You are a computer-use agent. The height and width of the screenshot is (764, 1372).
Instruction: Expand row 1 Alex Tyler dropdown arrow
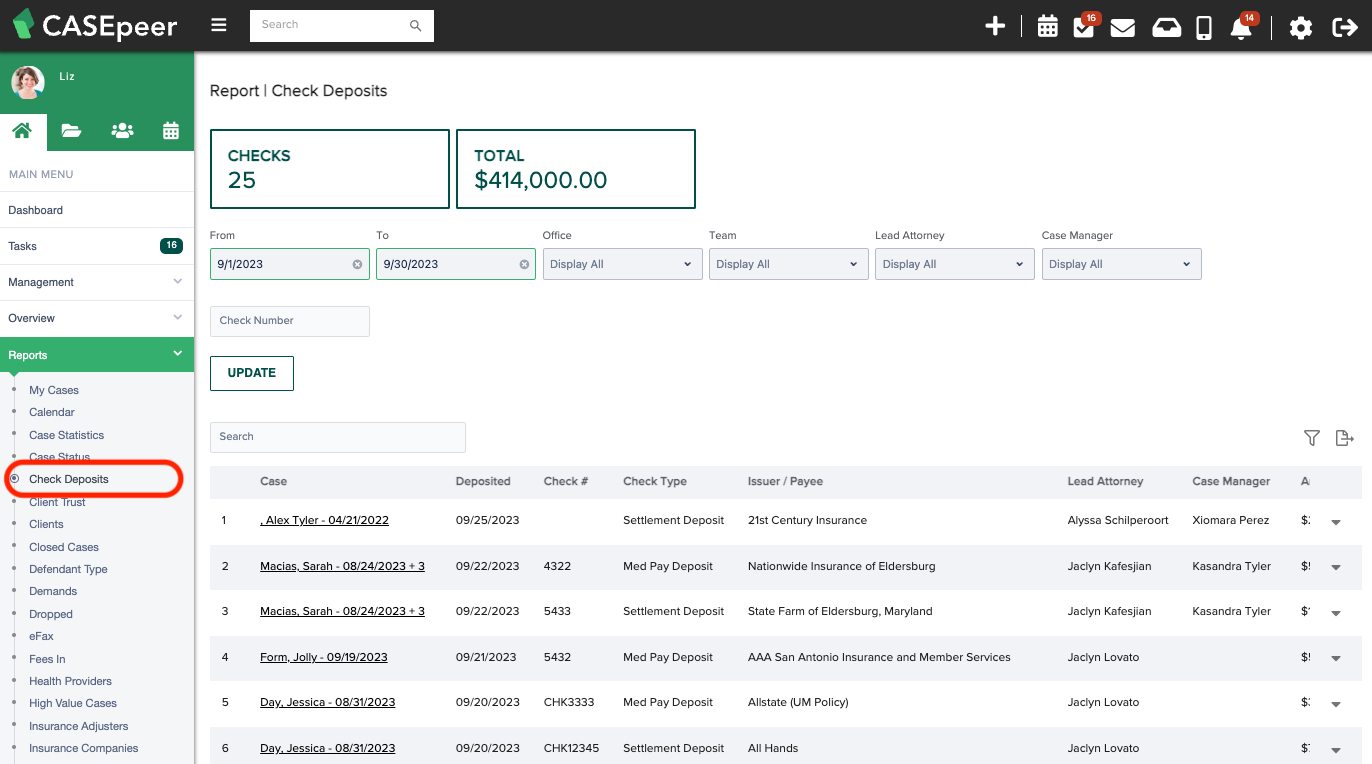click(1336, 522)
